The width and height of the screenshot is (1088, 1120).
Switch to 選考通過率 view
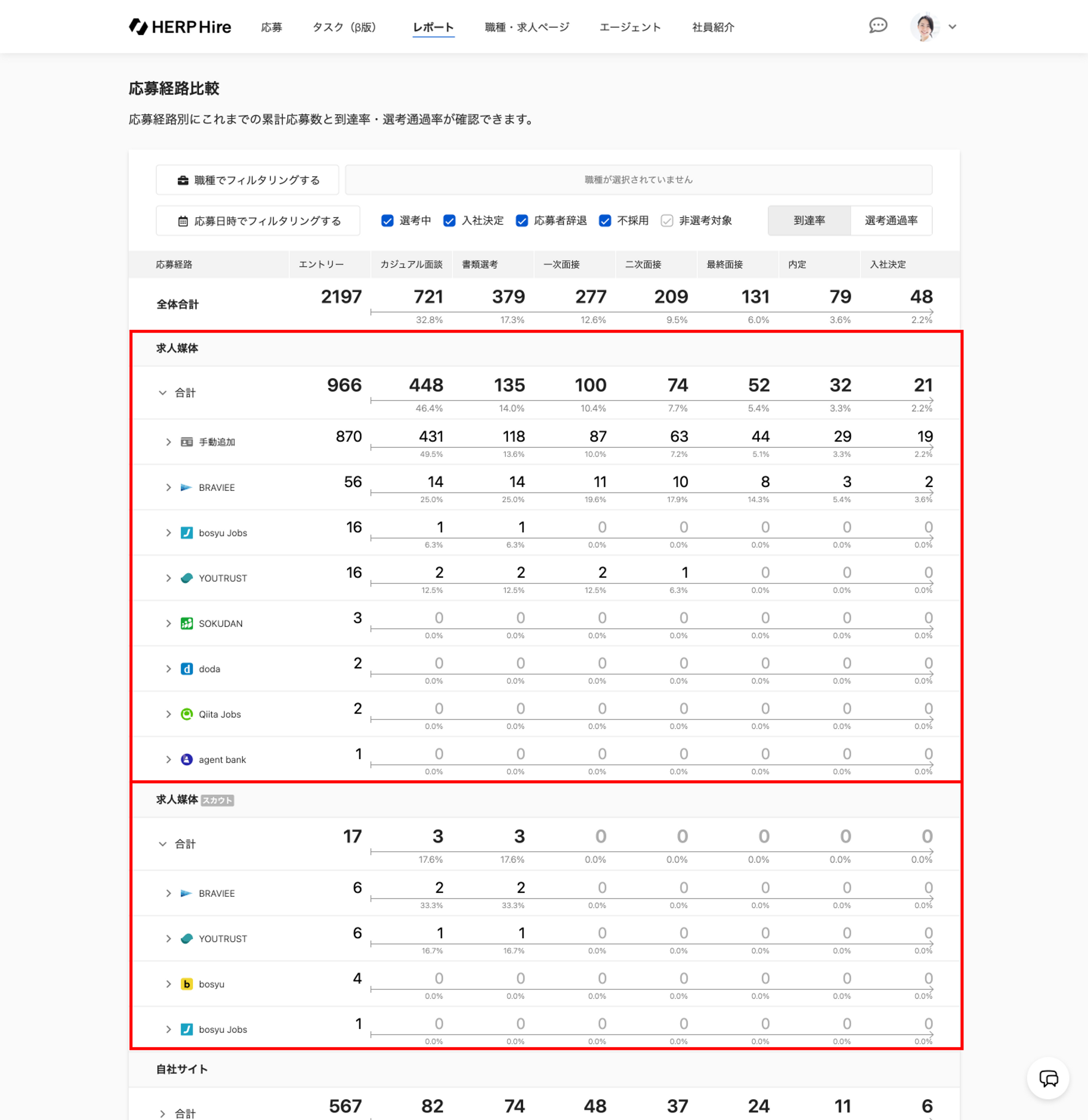pyautogui.click(x=891, y=221)
